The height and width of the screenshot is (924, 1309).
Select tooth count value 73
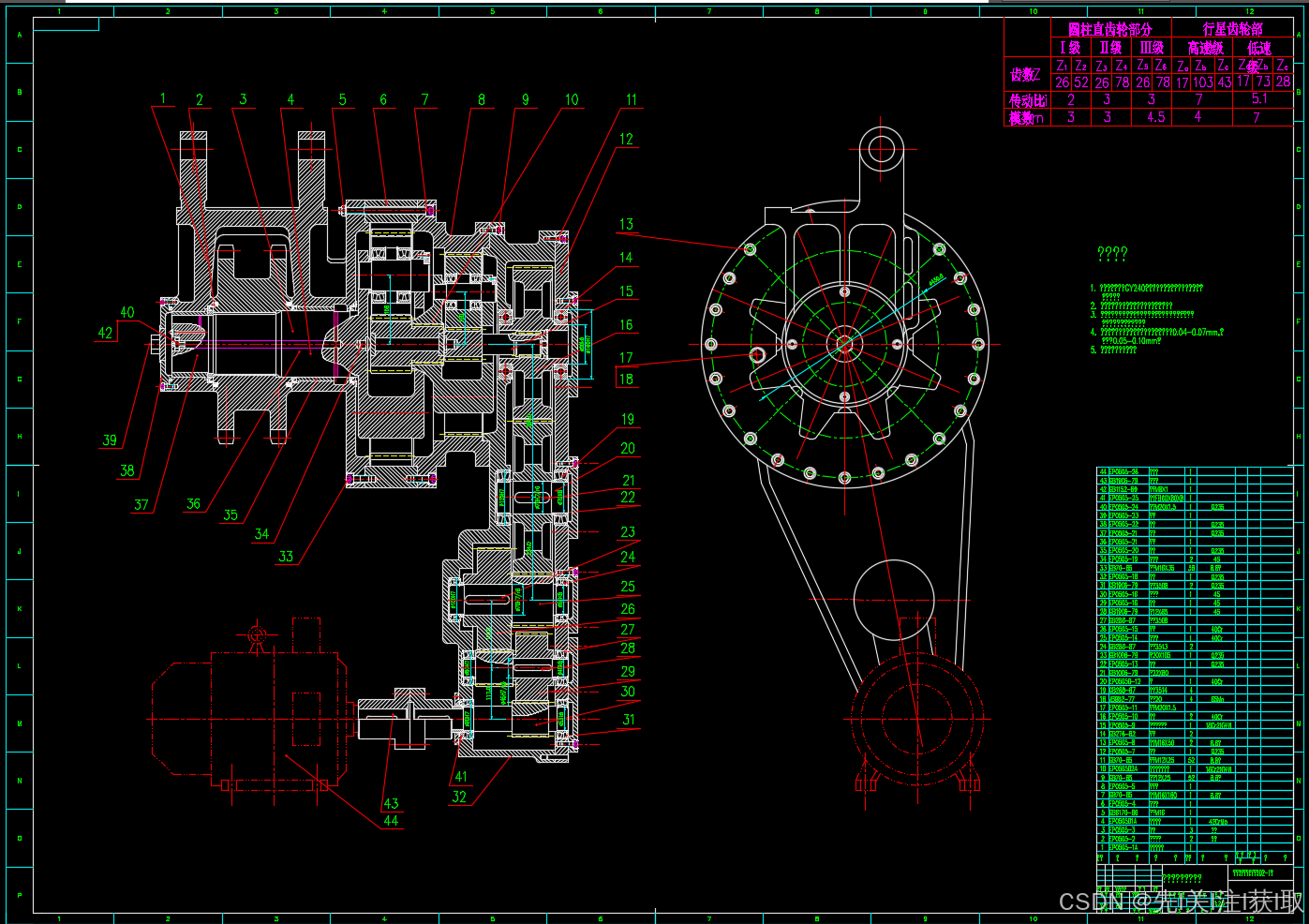(1263, 82)
